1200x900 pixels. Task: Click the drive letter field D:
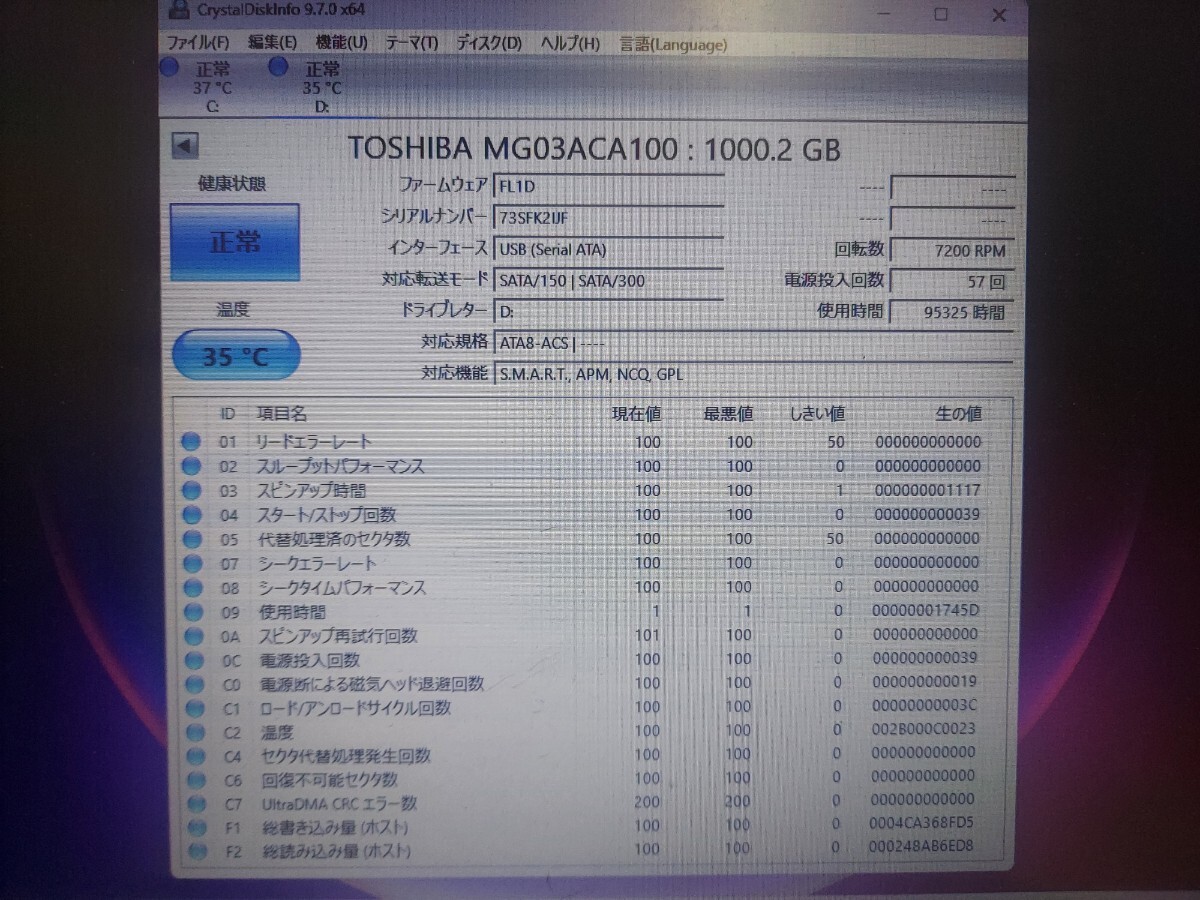(x=609, y=311)
